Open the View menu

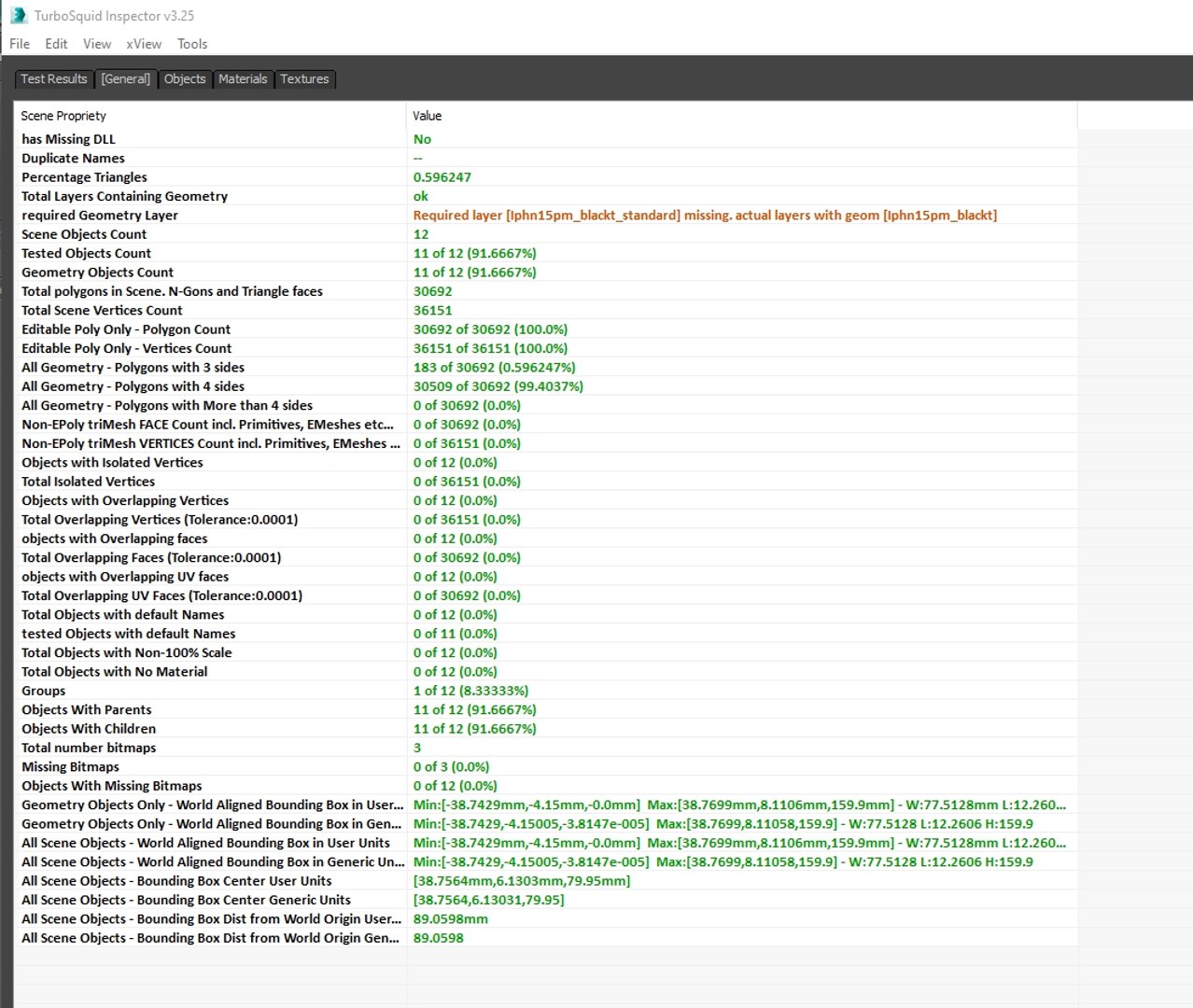97,44
